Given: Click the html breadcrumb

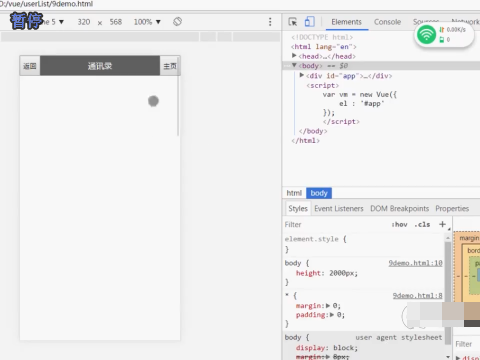Looking at the screenshot, I should click(x=294, y=193).
